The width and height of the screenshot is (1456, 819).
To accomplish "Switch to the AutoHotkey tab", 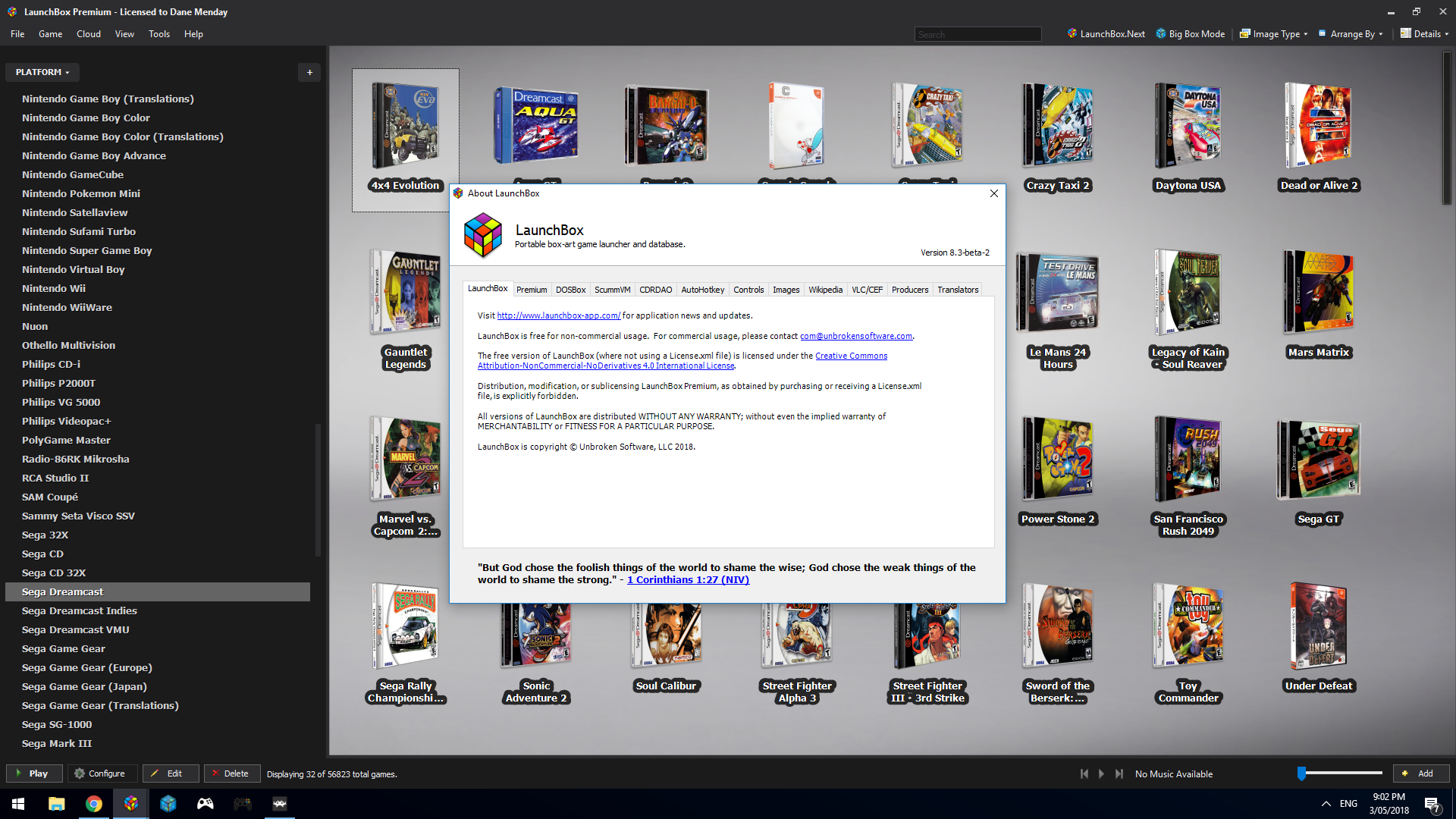I will pos(702,290).
